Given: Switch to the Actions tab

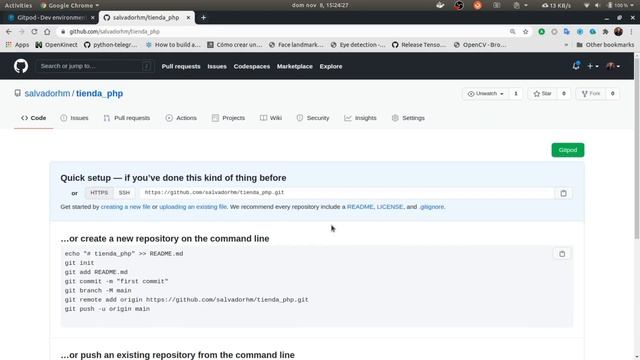Looking at the screenshot, I should (181, 118).
